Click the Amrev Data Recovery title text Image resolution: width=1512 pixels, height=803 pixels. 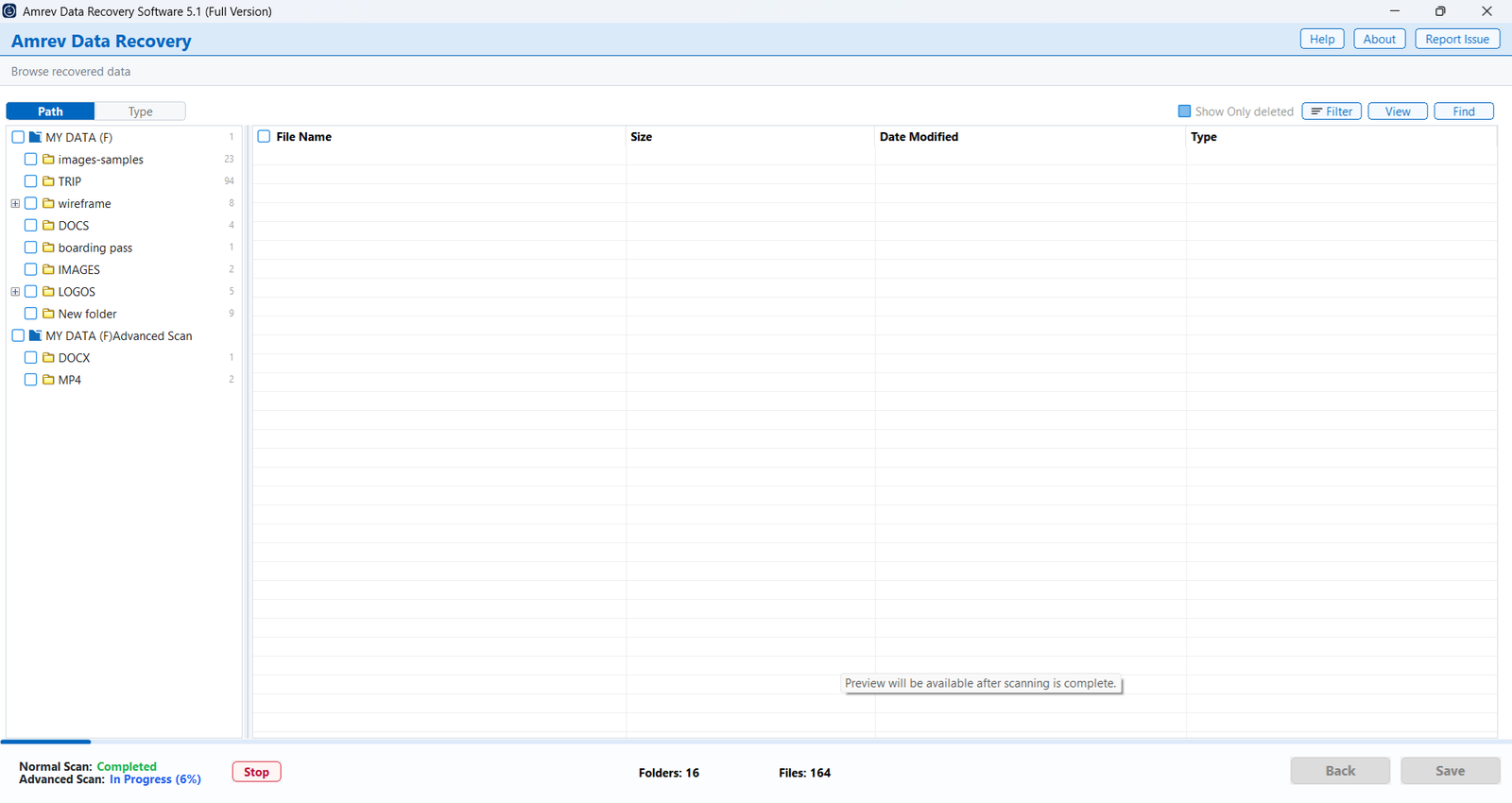pyautogui.click(x=101, y=42)
